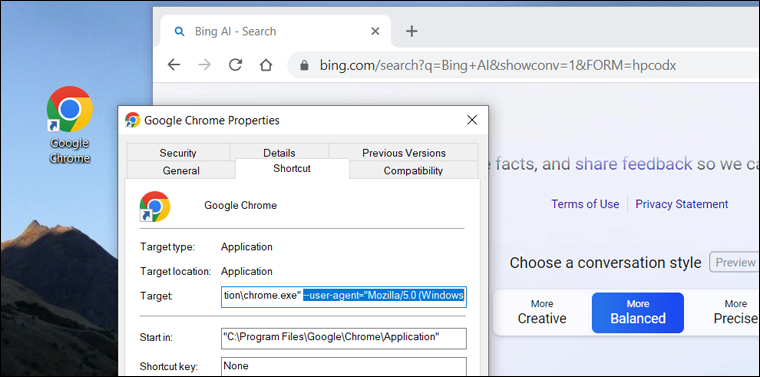Click the Target location Application value

pos(247,271)
